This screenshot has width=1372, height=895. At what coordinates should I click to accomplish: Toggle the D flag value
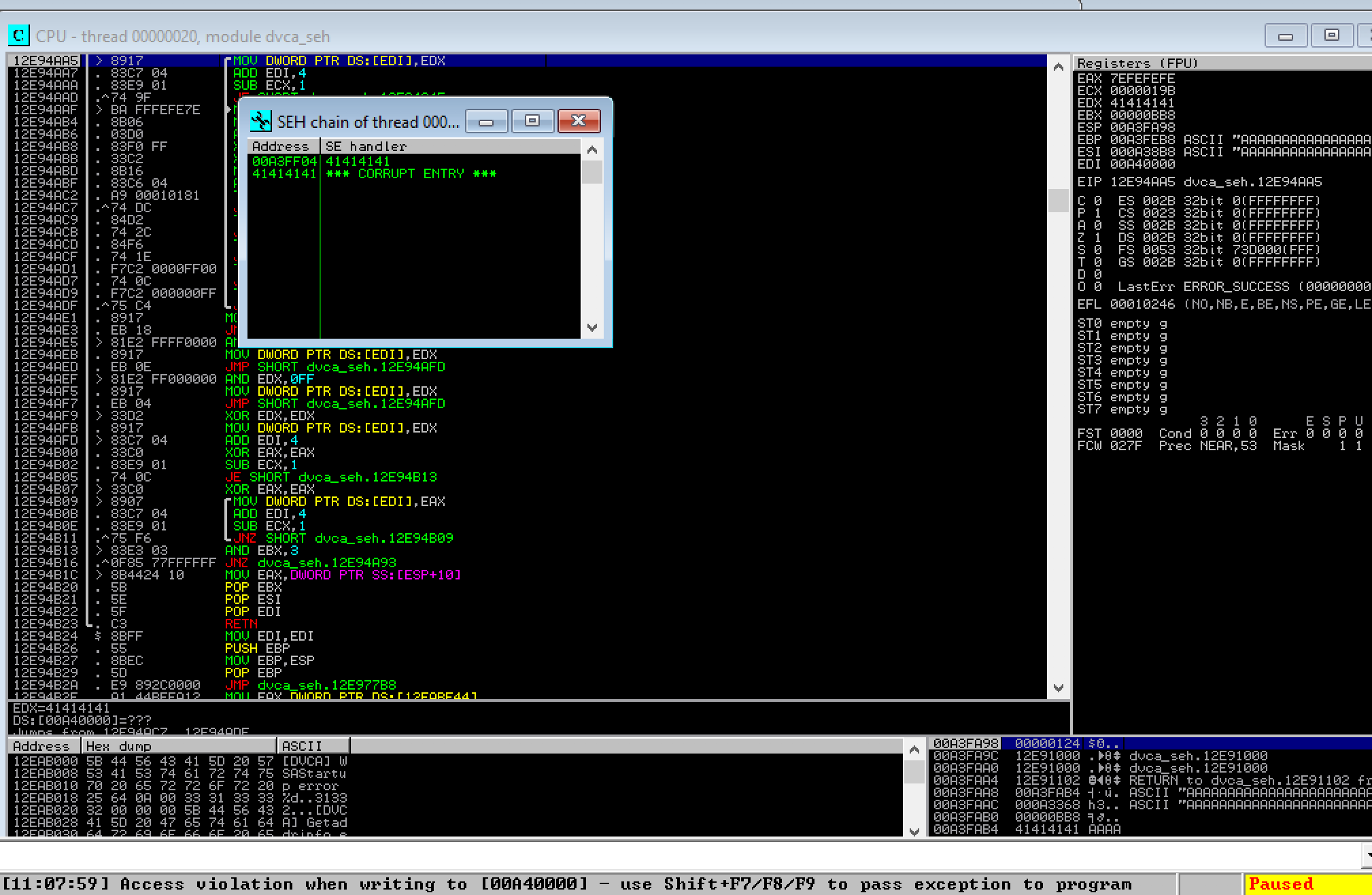[1098, 274]
